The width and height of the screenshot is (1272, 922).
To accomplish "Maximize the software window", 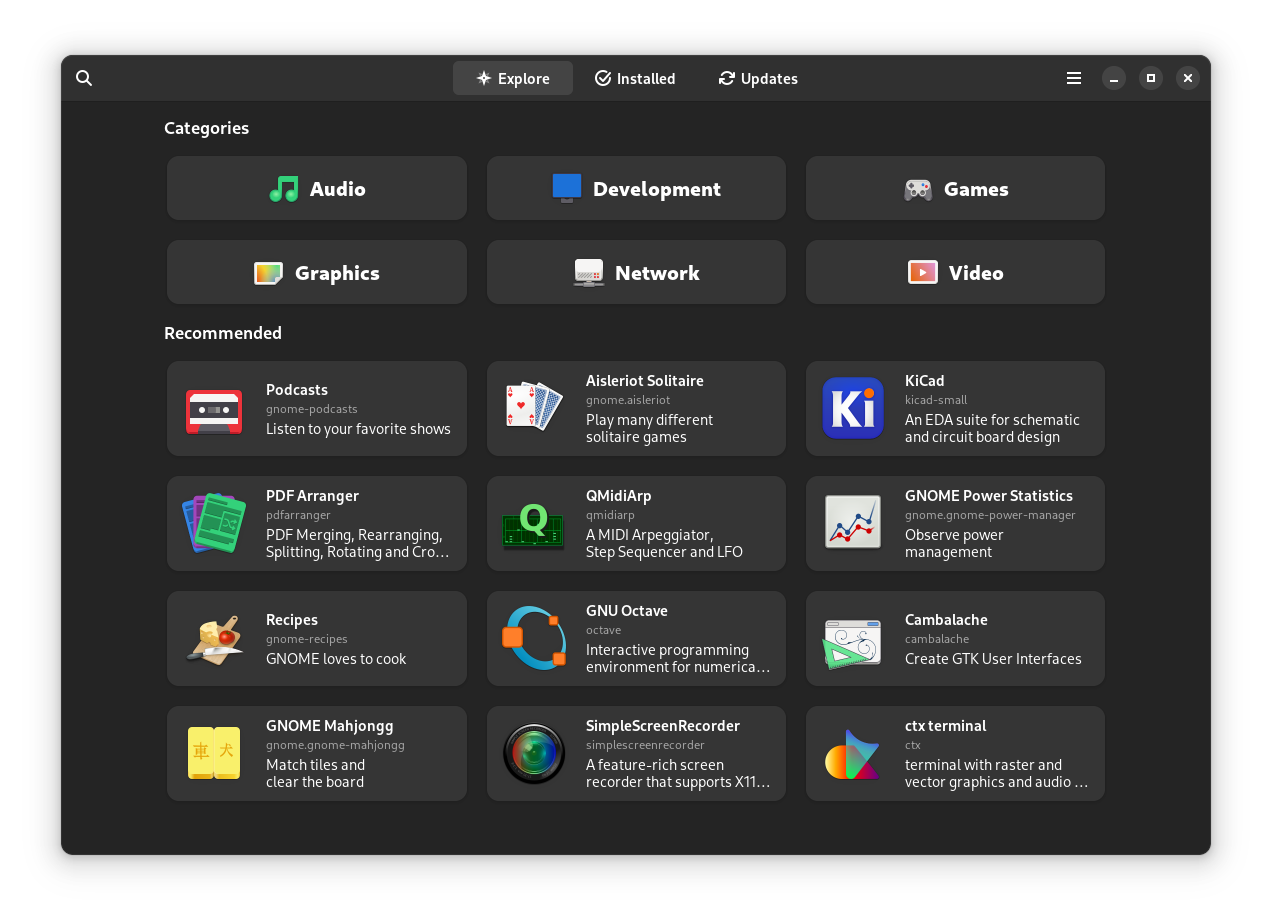I will pos(1151,78).
